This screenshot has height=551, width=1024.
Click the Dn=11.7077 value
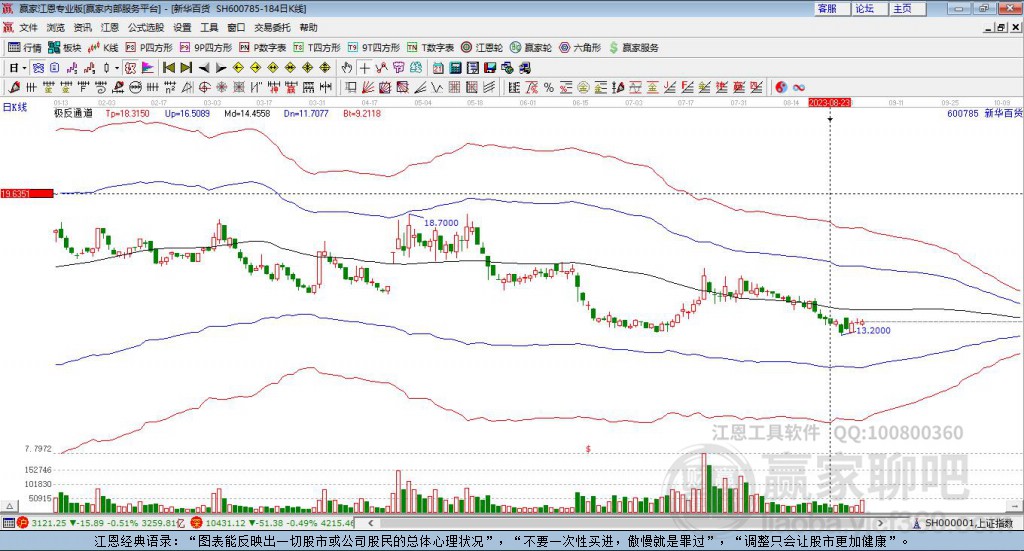coord(306,114)
